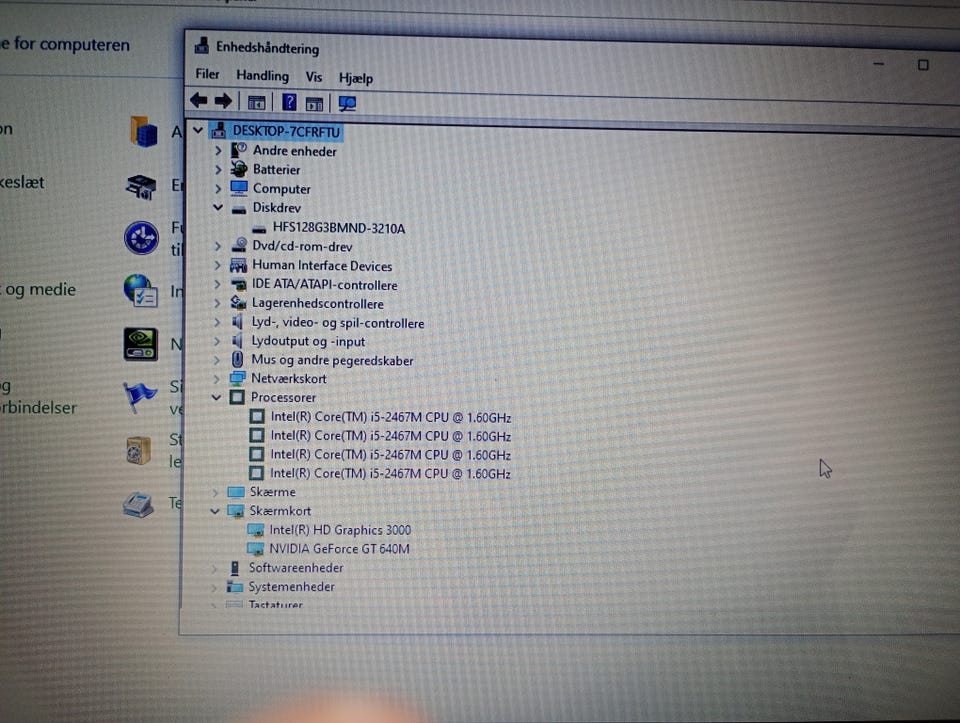The width and height of the screenshot is (960, 723).
Task: Select the Skærme tree item
Action: click(272, 492)
